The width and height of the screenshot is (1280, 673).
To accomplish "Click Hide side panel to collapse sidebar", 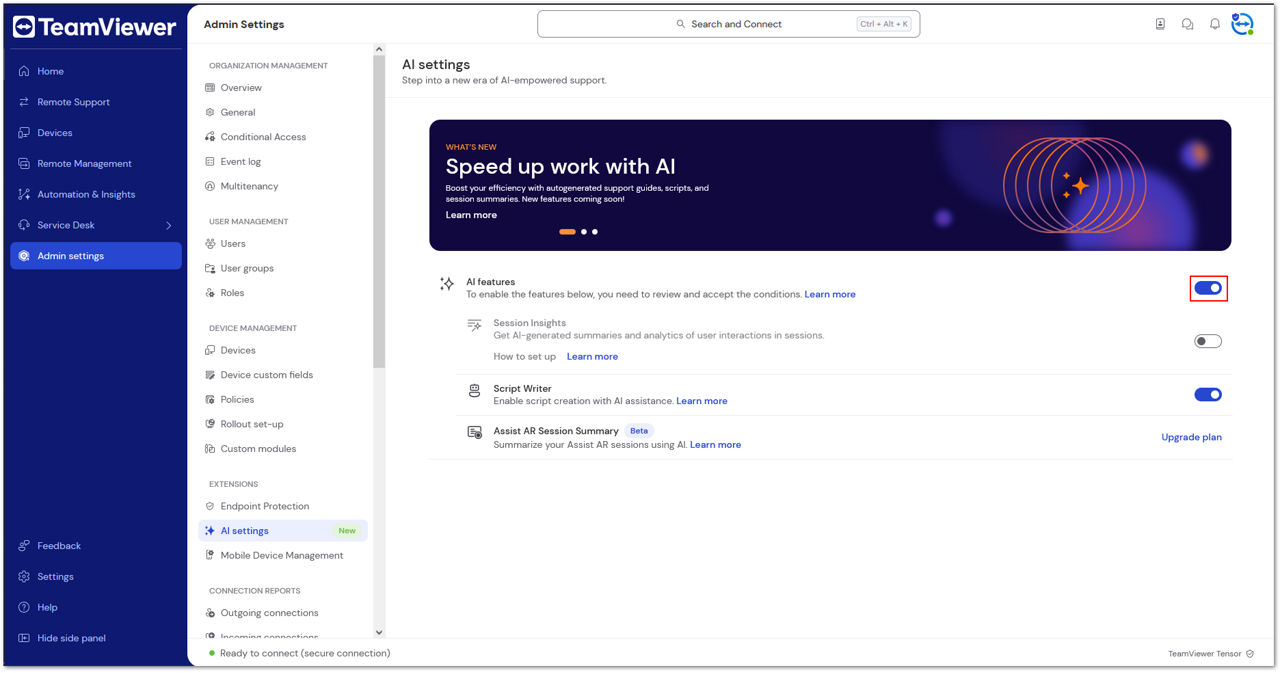I will 71,638.
